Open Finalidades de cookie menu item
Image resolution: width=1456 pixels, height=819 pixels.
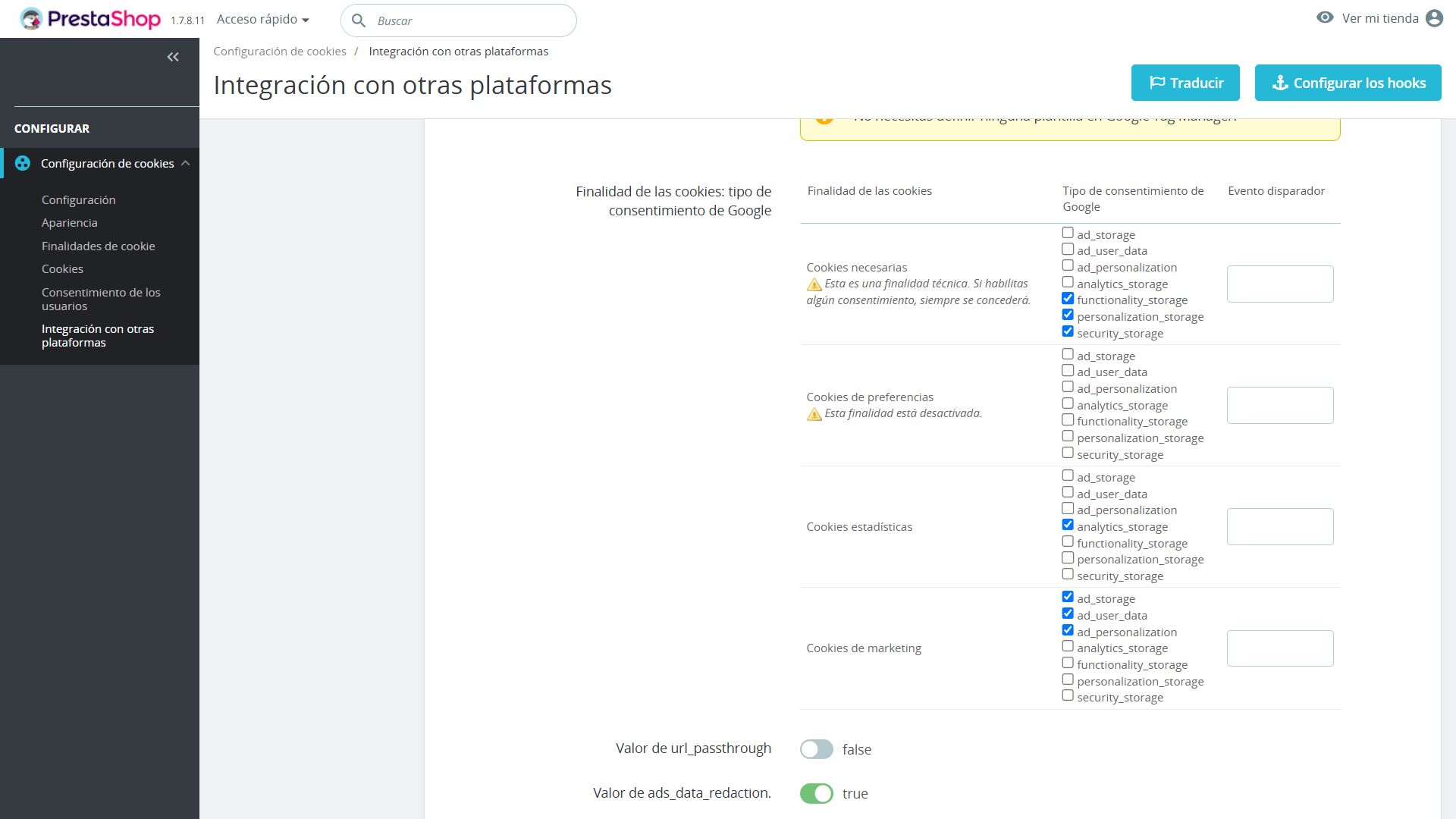tap(98, 246)
